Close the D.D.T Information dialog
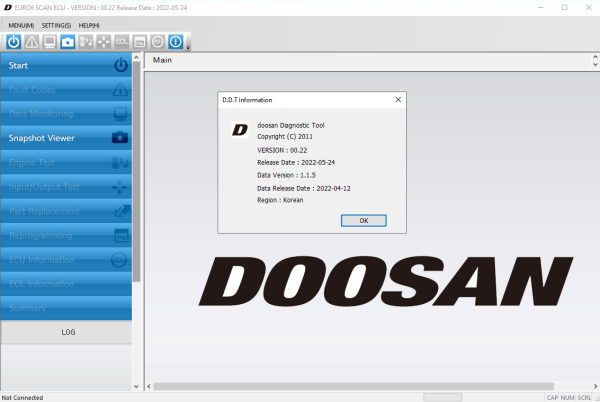The width and height of the screenshot is (600, 402). [x=398, y=99]
